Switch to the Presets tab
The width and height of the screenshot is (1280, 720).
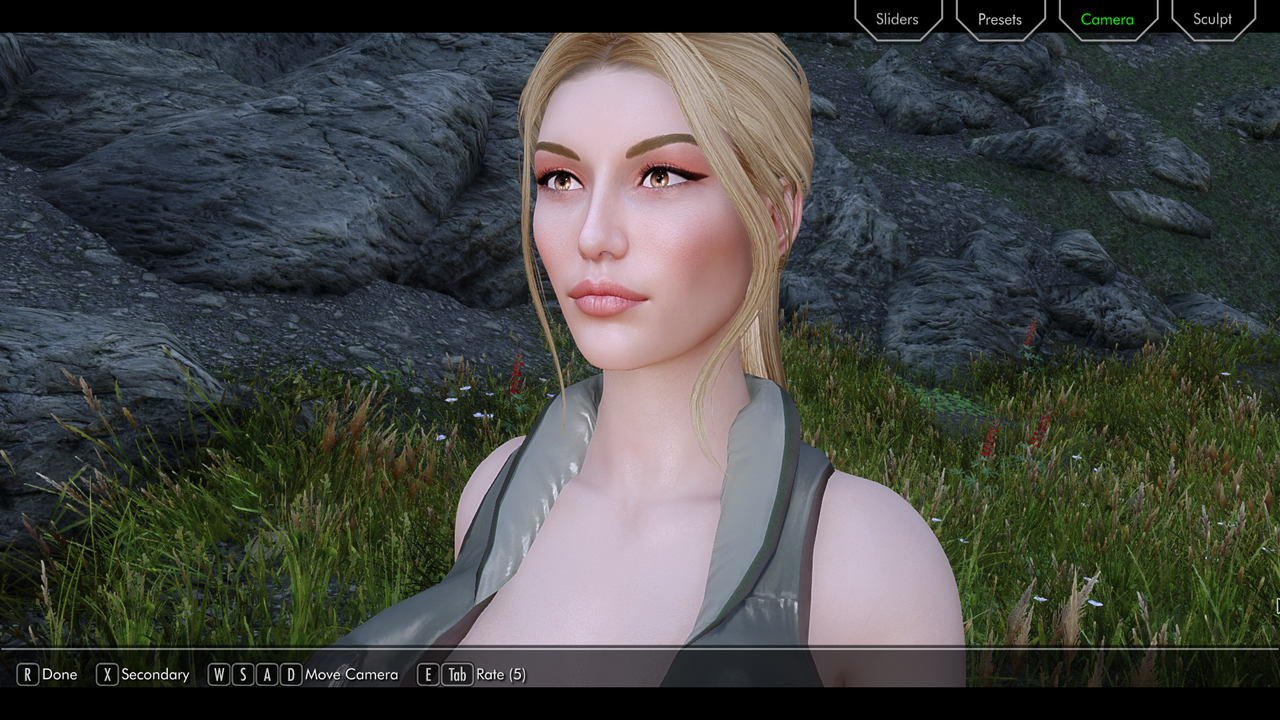pos(1000,19)
